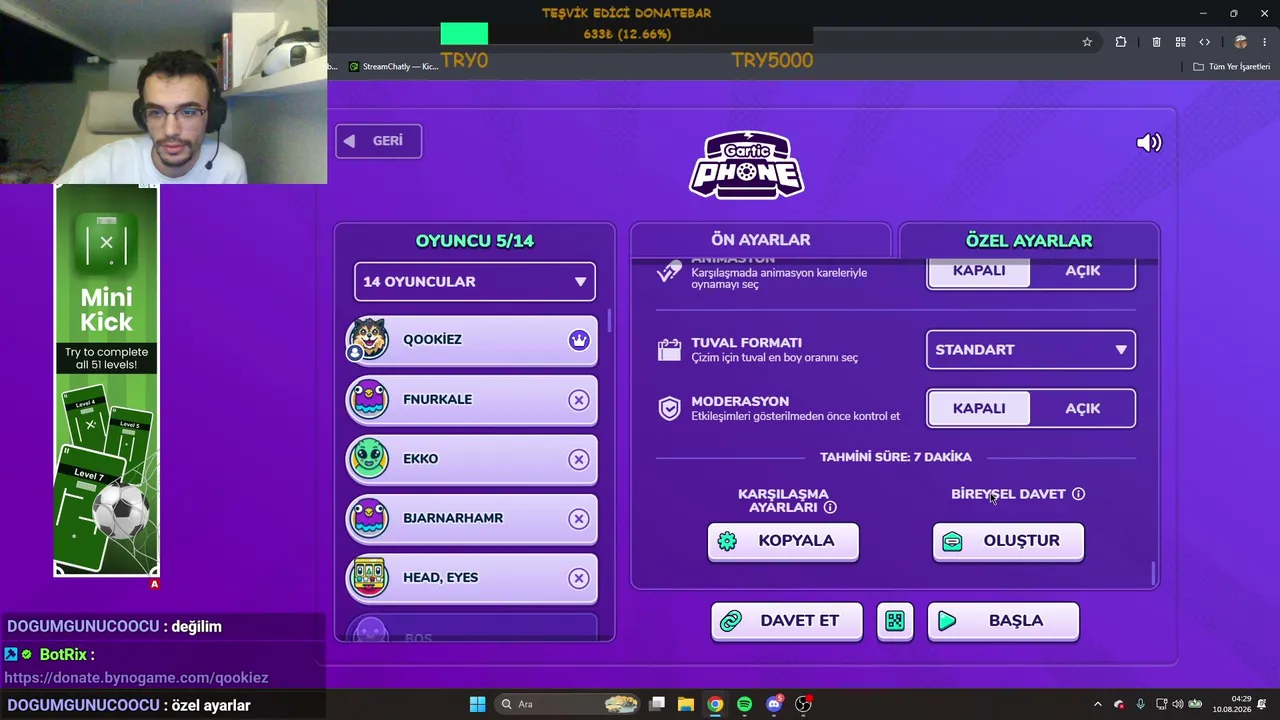This screenshot has height=720, width=1280.
Task: Click EKKO's green alien avatar
Action: coord(369,458)
